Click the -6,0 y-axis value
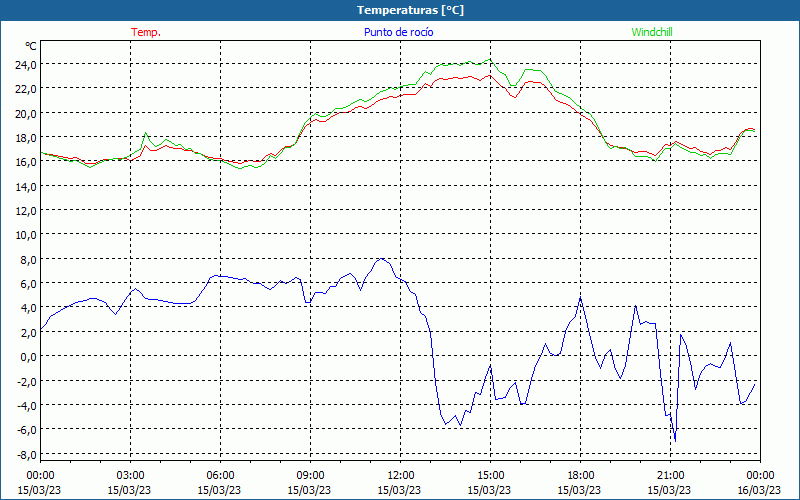 27,430
